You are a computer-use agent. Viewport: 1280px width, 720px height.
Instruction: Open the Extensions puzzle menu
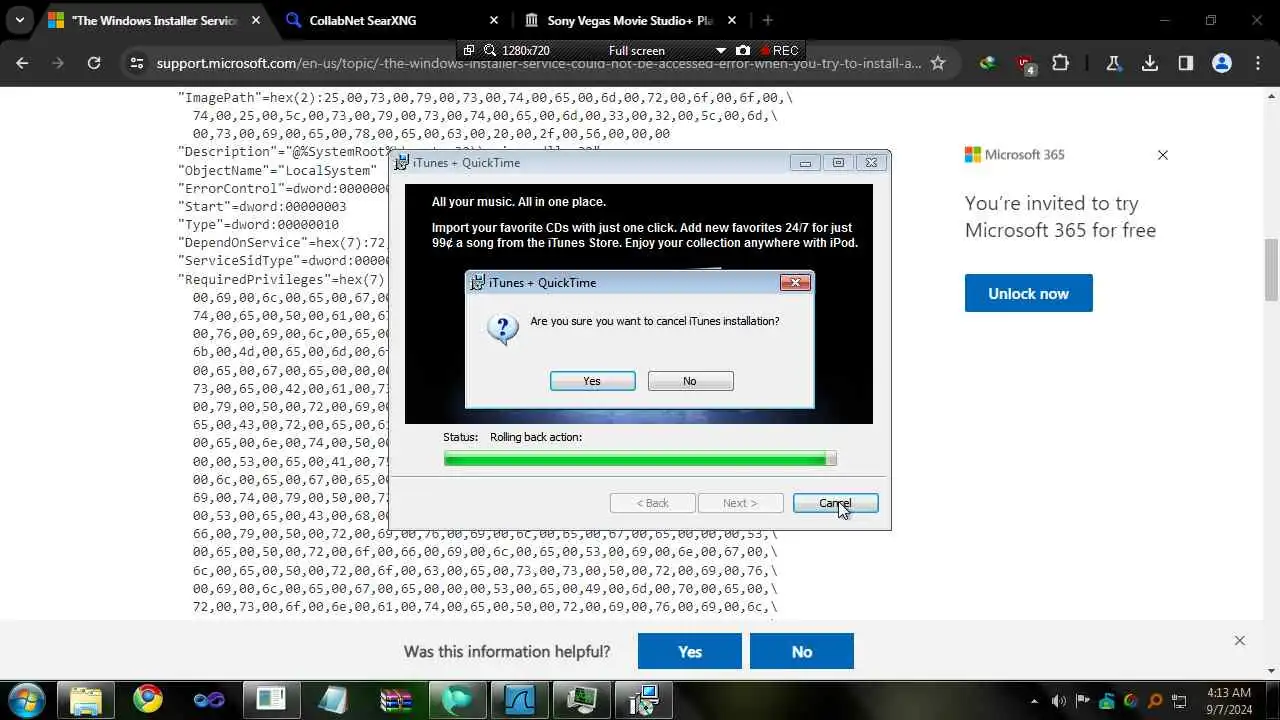click(1060, 63)
